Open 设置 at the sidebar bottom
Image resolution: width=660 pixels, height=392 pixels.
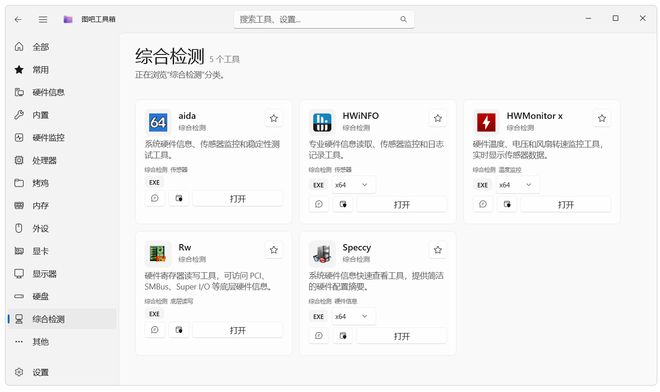pyautogui.click(x=61, y=373)
